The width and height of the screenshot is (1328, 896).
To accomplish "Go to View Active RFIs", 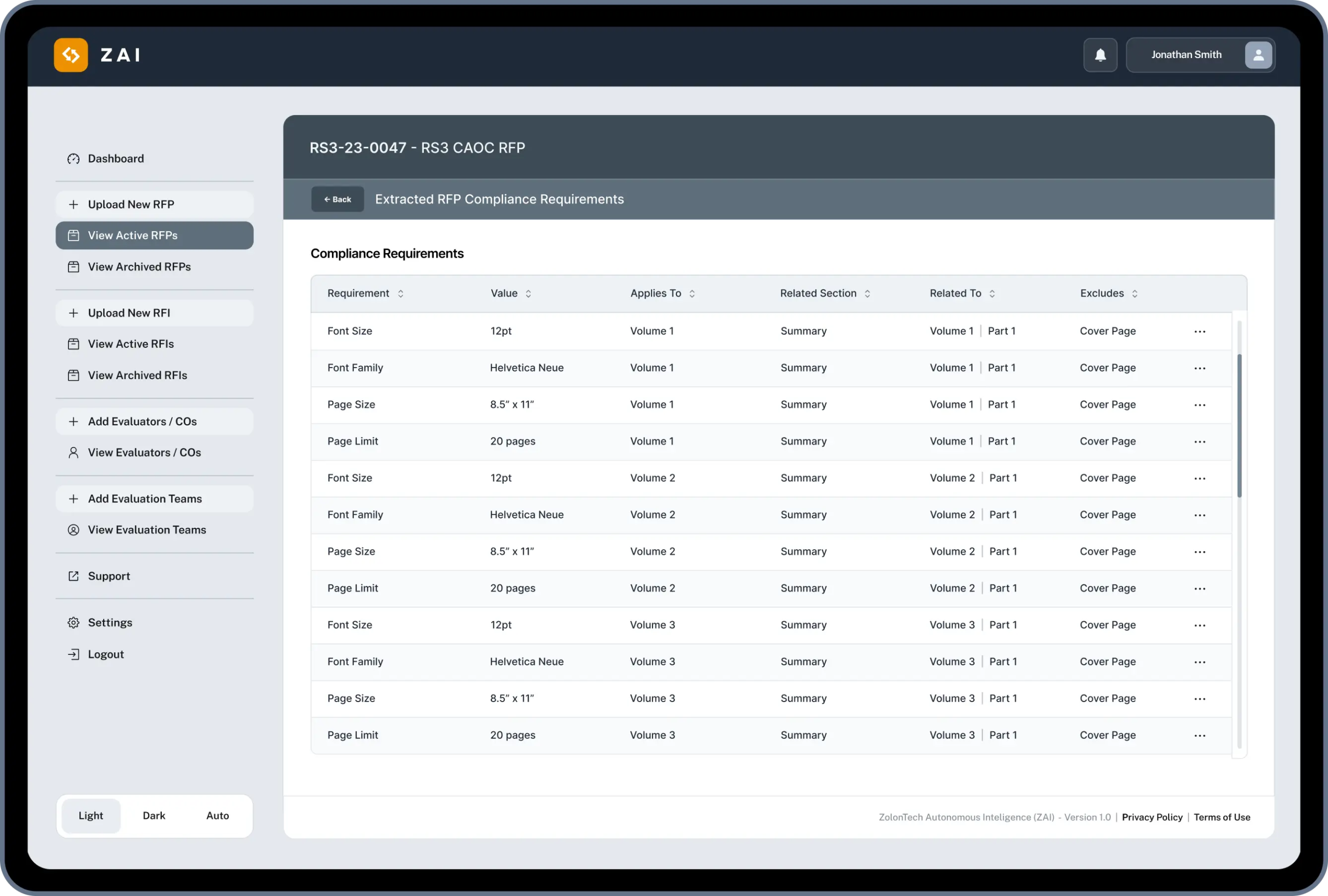I will pyautogui.click(x=131, y=344).
